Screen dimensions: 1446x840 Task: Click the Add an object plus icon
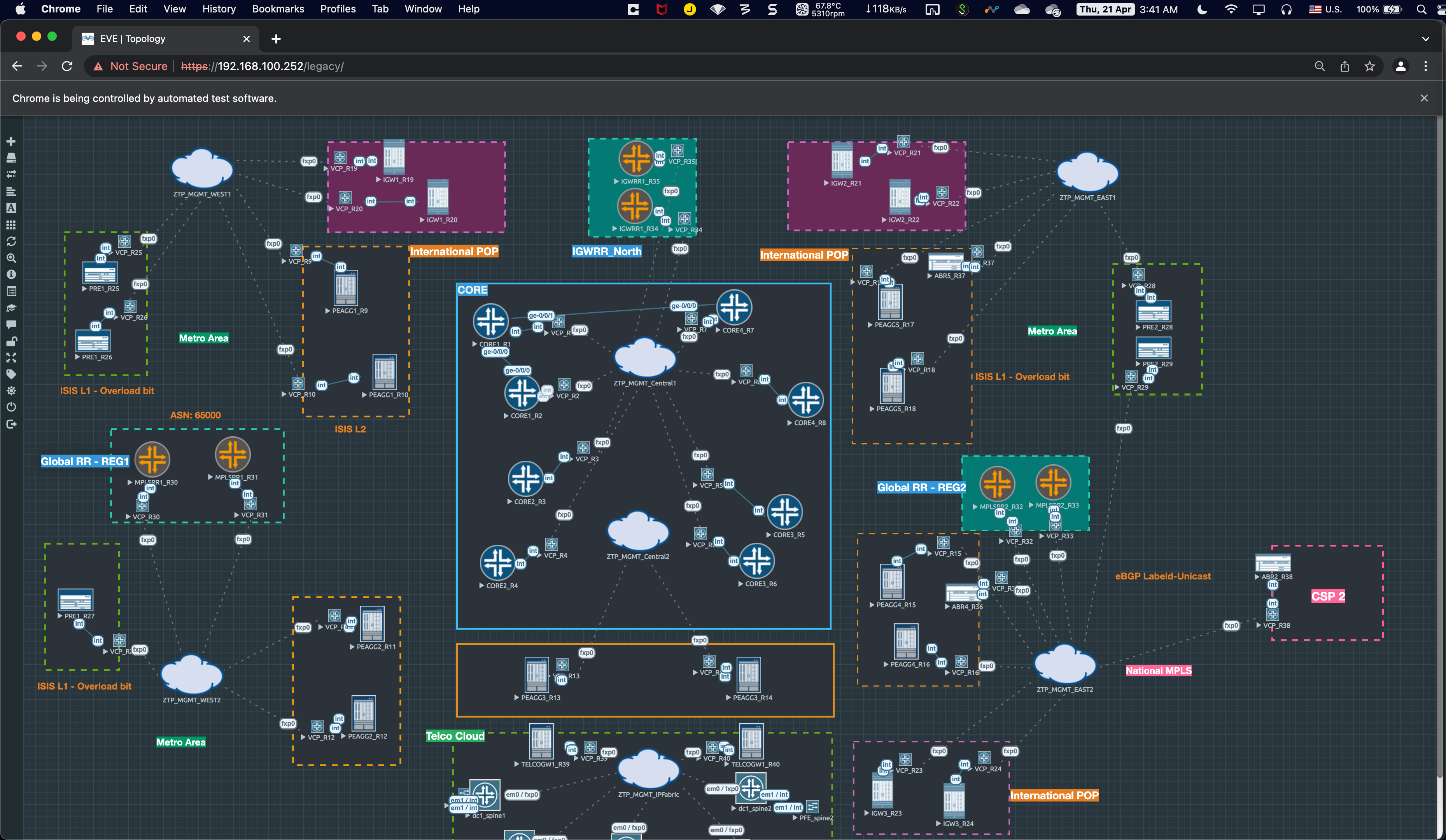[11, 141]
